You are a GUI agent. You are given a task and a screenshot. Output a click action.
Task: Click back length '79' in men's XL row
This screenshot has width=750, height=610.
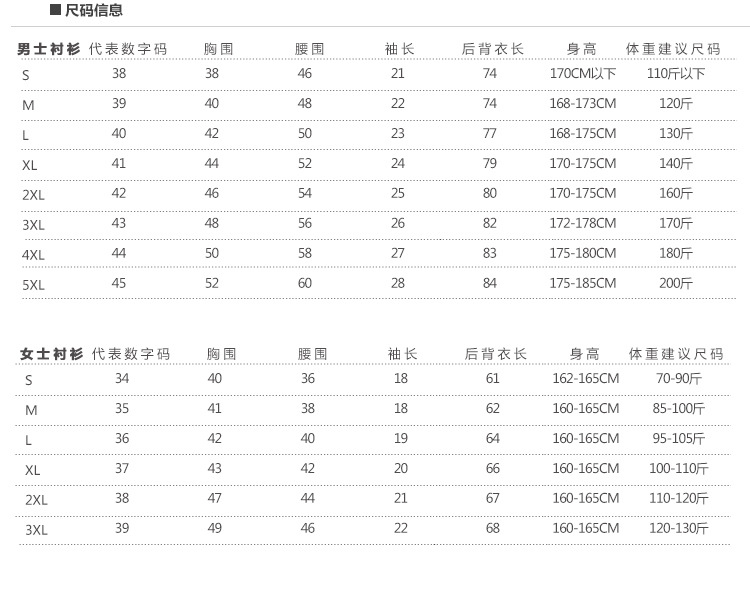pos(490,164)
